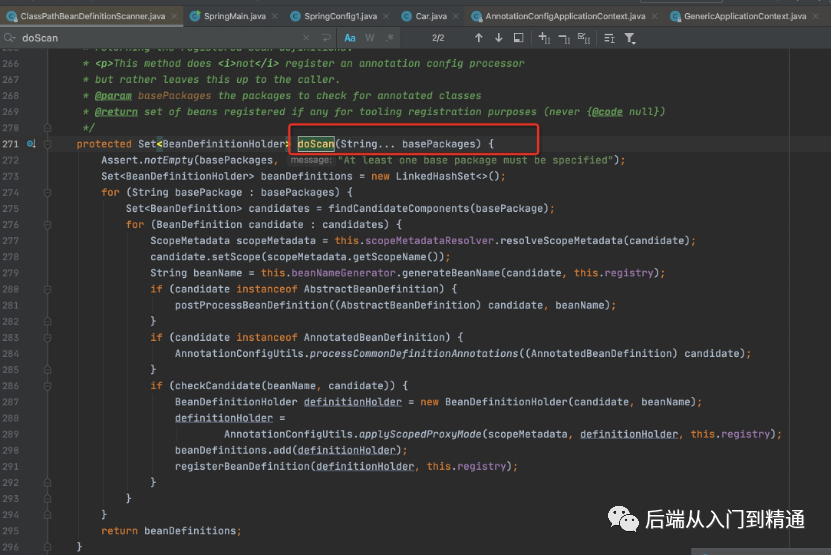The image size is (832, 556).
Task: Collapse the if block on line 280
Action: [47, 289]
